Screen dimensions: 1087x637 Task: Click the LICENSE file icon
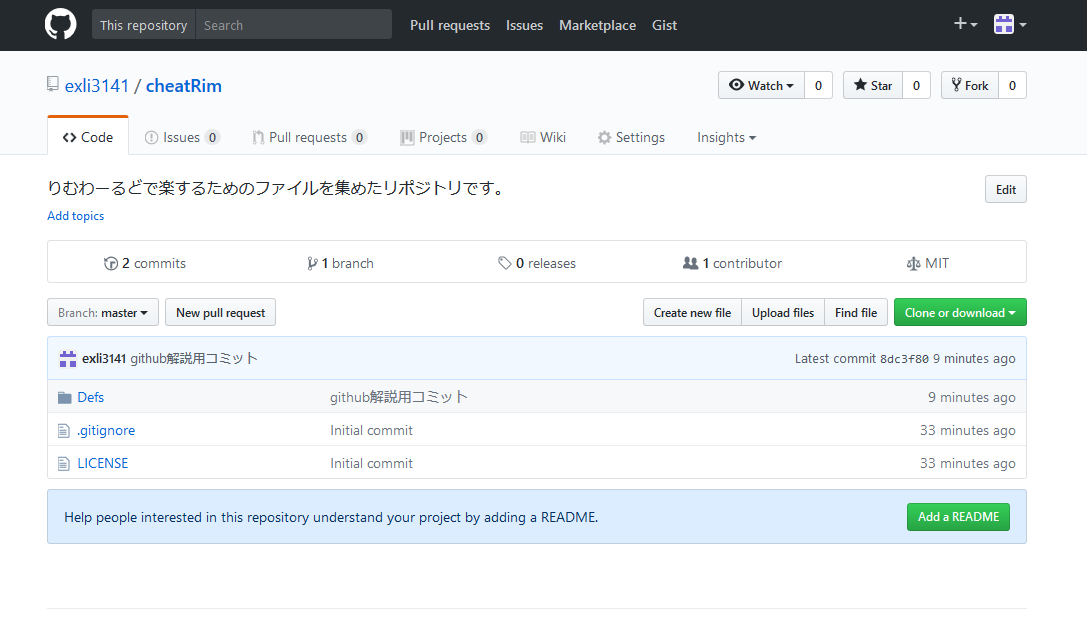point(64,464)
